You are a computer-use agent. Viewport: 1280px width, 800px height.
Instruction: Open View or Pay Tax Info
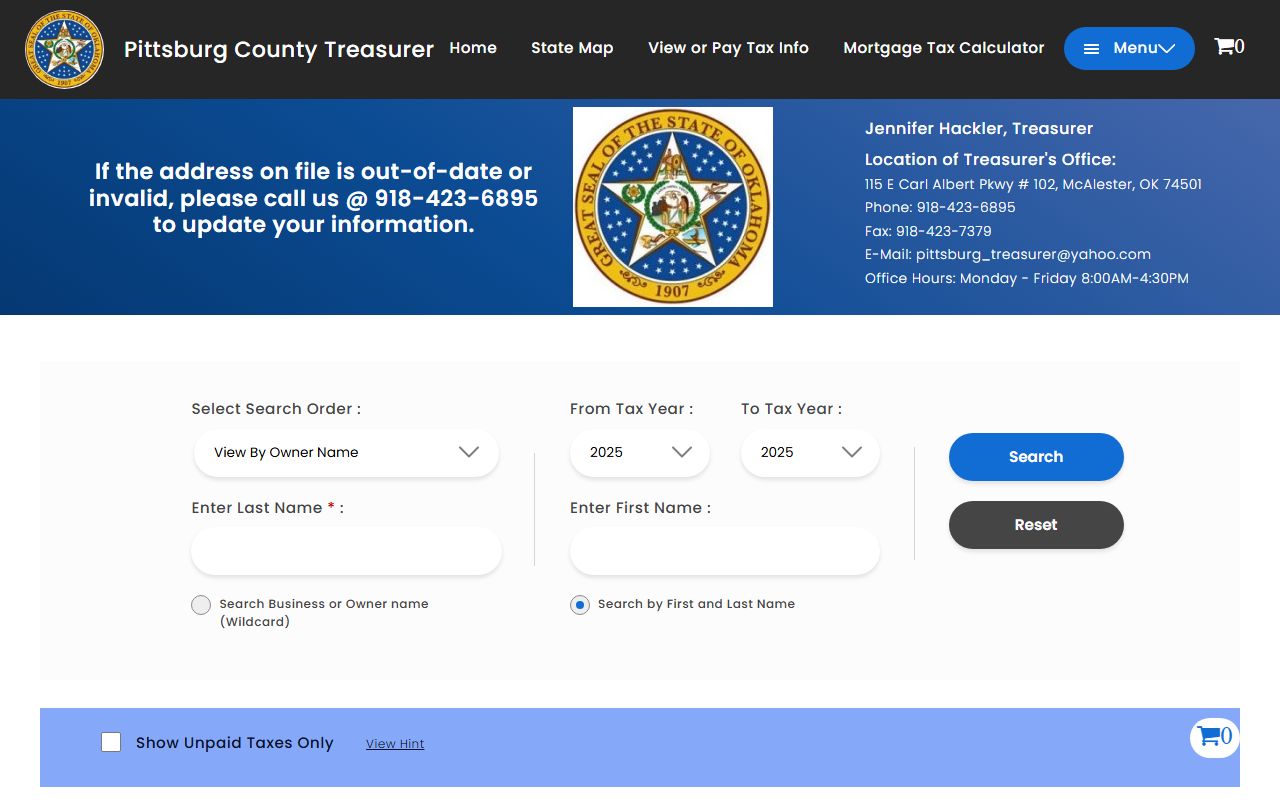tap(728, 48)
